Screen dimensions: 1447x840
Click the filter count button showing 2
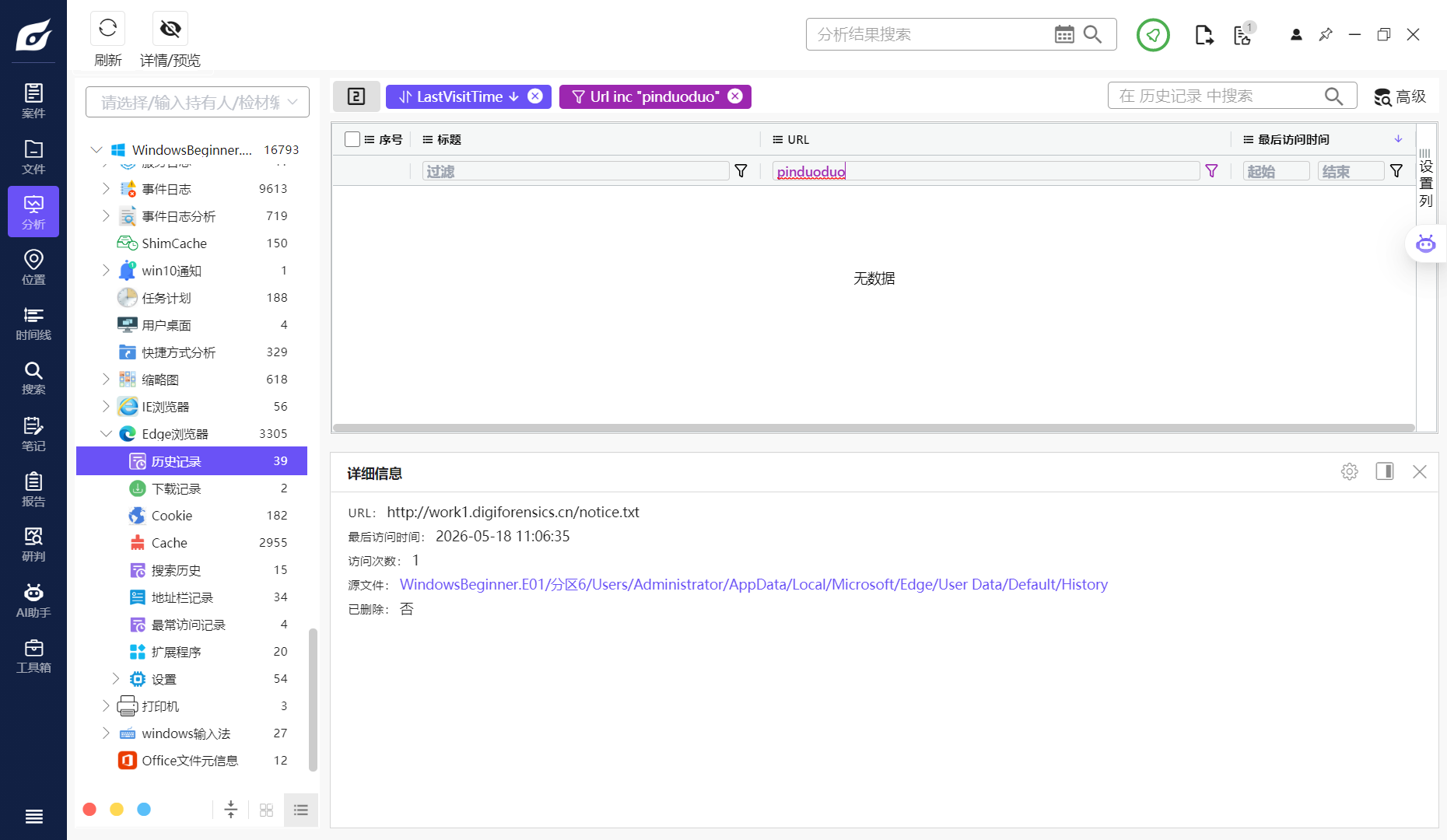click(x=356, y=96)
